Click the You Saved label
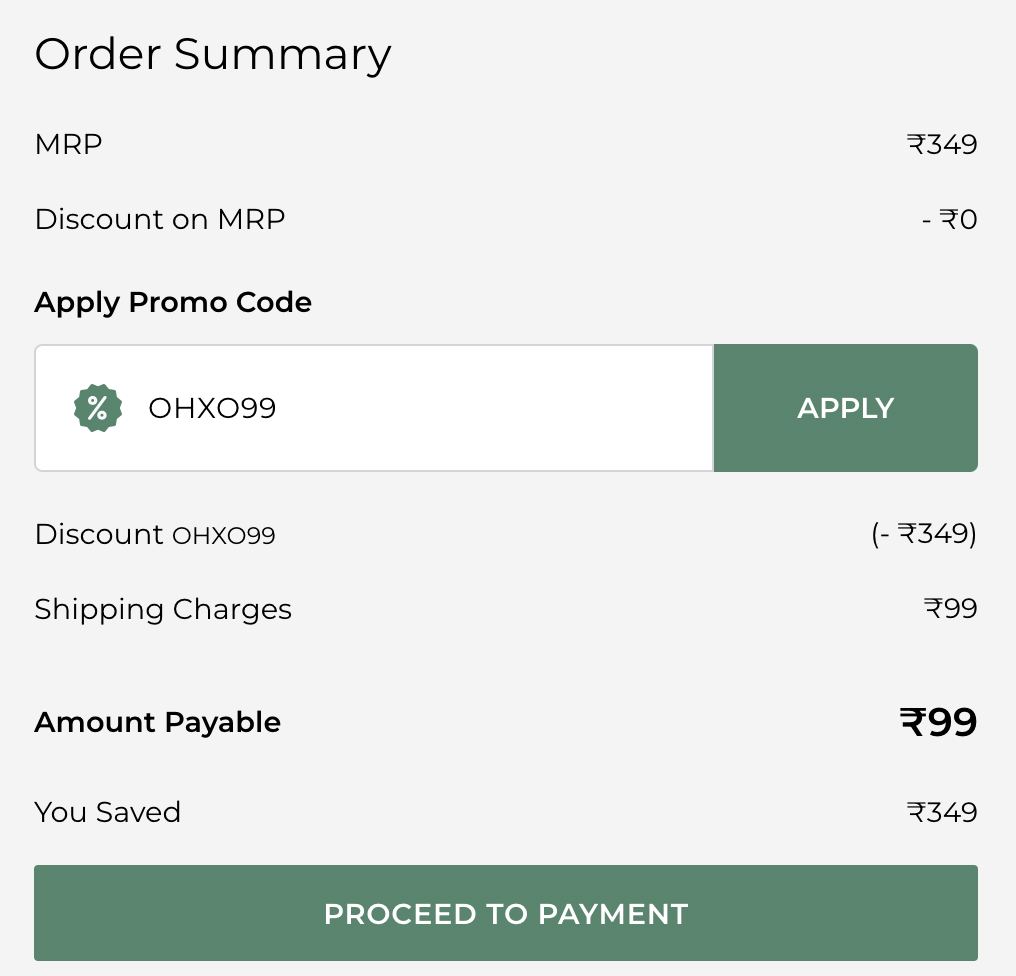 click(108, 812)
